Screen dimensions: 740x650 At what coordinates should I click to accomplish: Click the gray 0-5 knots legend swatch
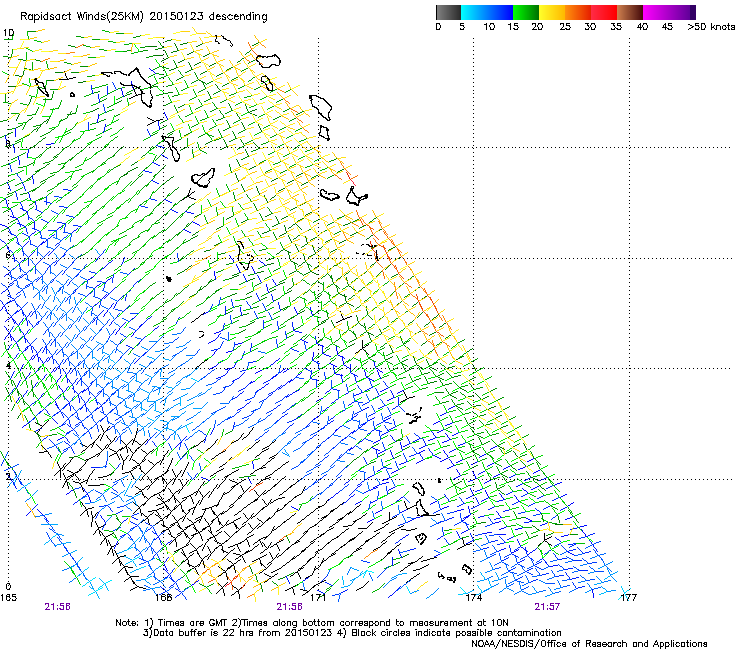[x=448, y=12]
